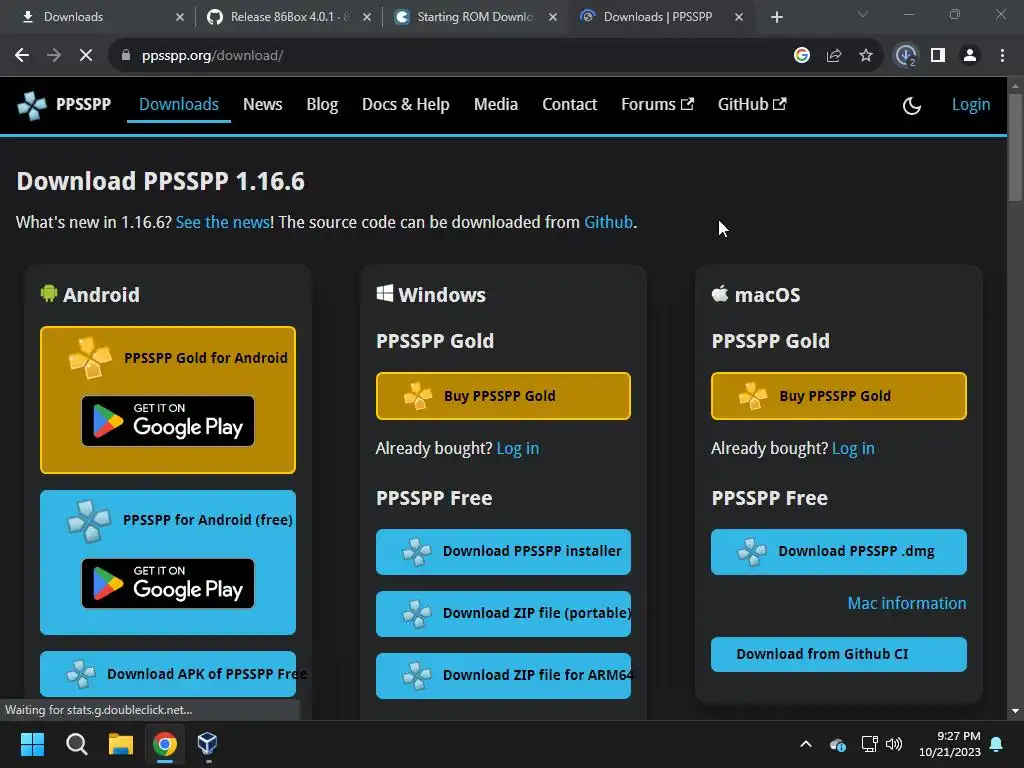This screenshot has width=1024, height=768.
Task: Click Download ZIP file for ARM64
Action: coord(504,676)
